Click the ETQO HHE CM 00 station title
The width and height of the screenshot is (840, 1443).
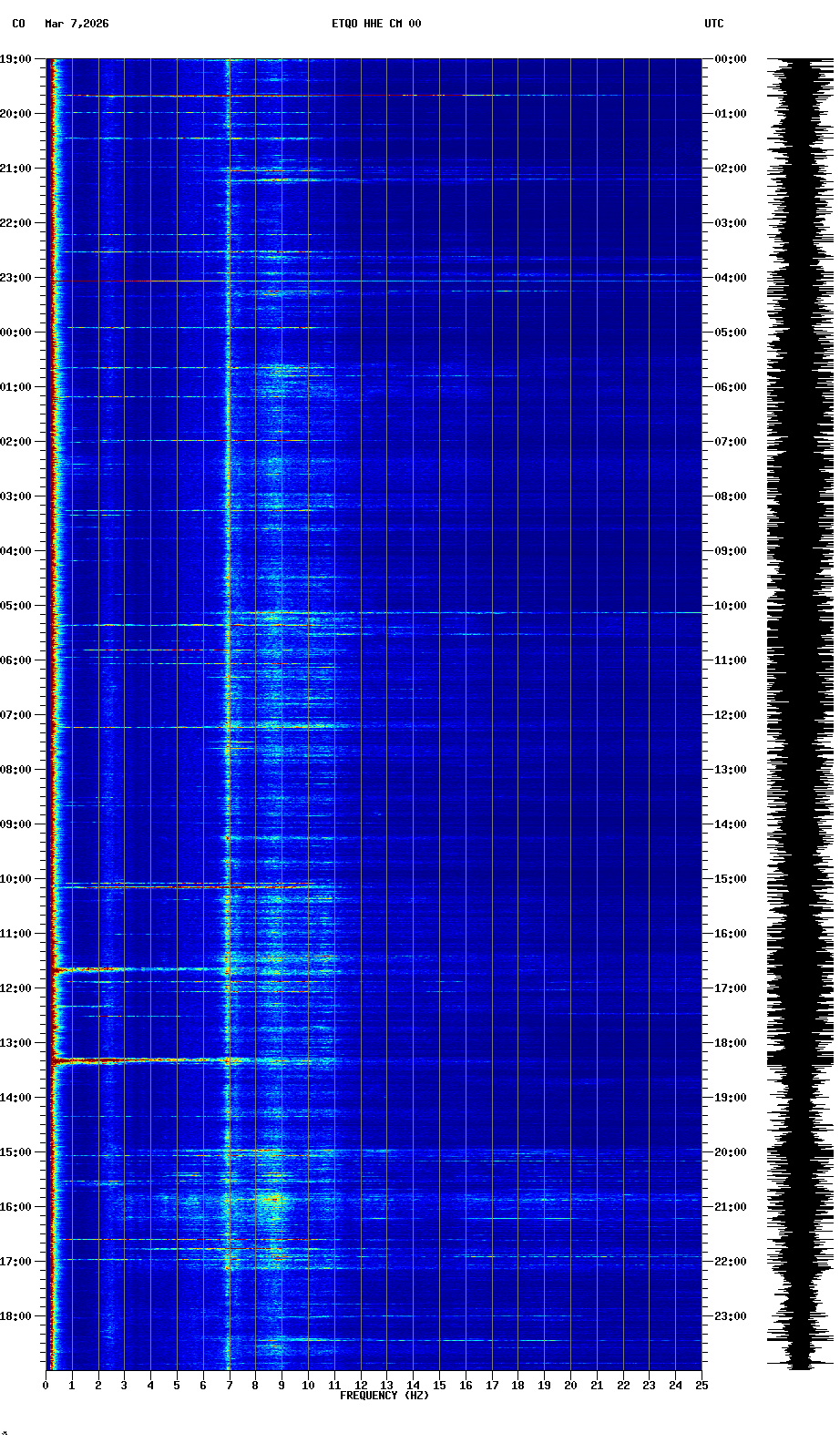pos(375,24)
